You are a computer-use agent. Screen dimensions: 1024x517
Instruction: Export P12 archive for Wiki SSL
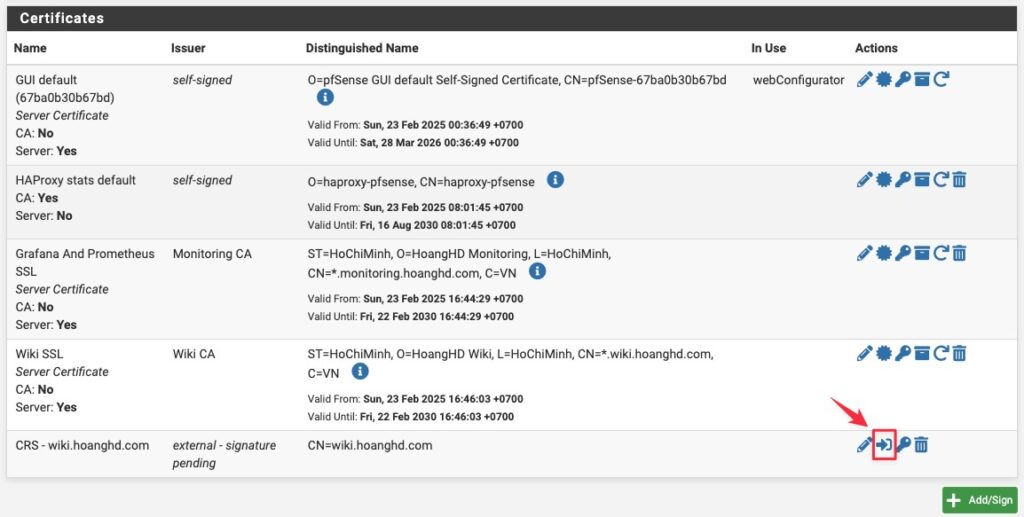(x=921, y=354)
